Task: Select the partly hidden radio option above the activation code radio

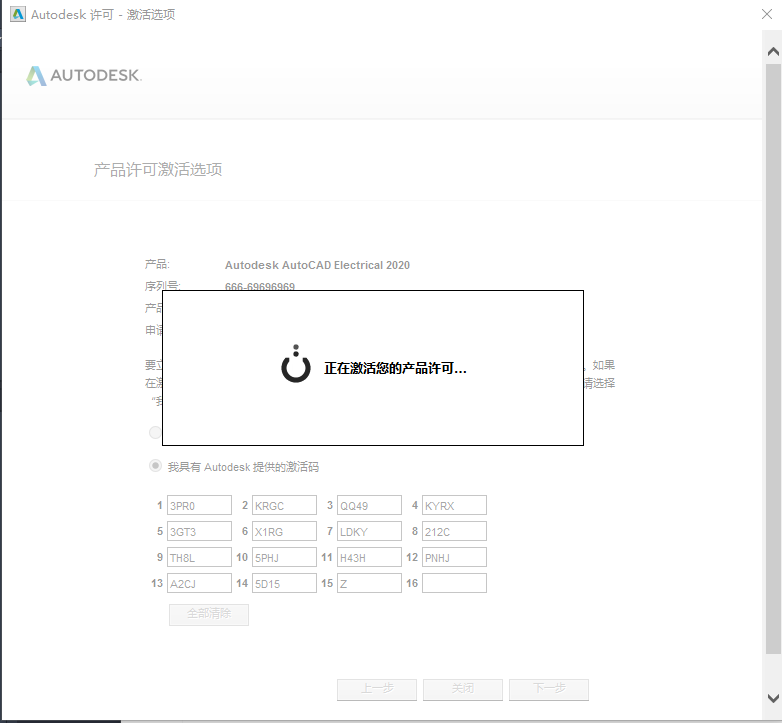Action: point(155,432)
